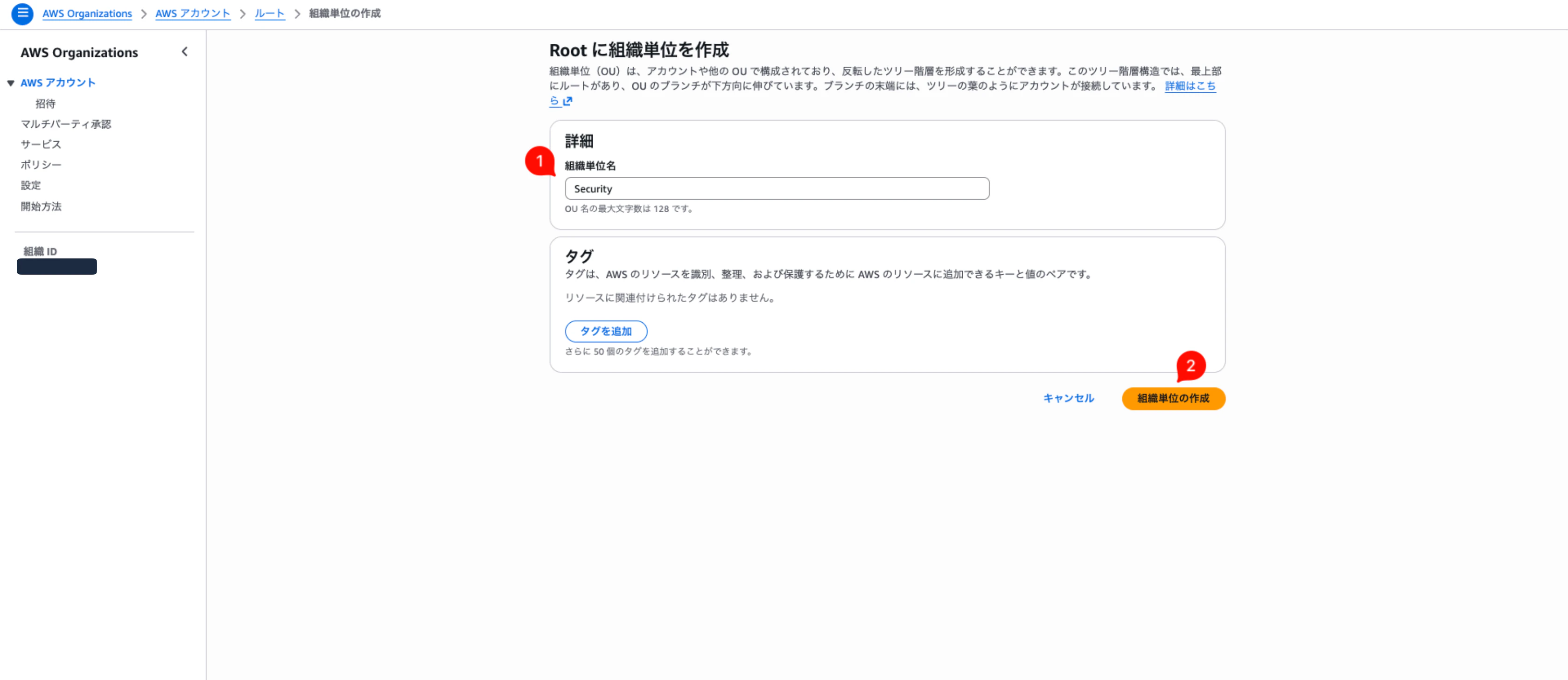Go to 設定 in the sidebar
Viewport: 1568px width, 680px height.
30,186
